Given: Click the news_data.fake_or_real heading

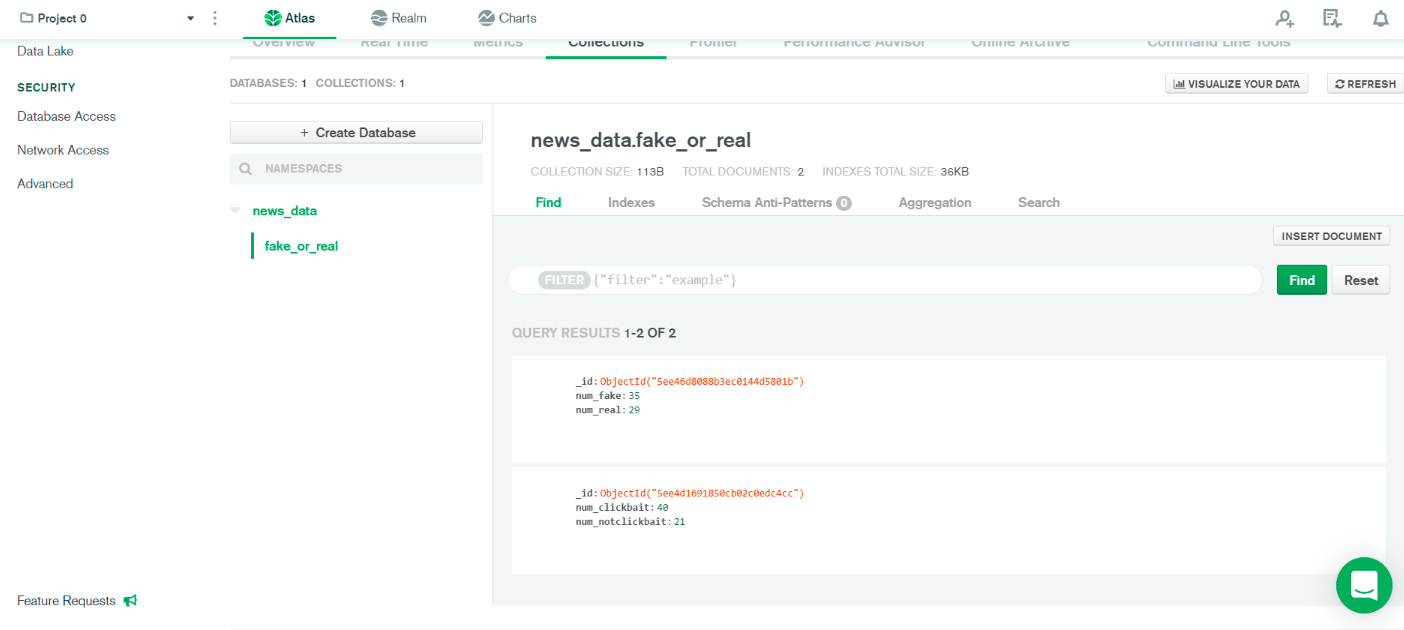Looking at the screenshot, I should pos(641,140).
